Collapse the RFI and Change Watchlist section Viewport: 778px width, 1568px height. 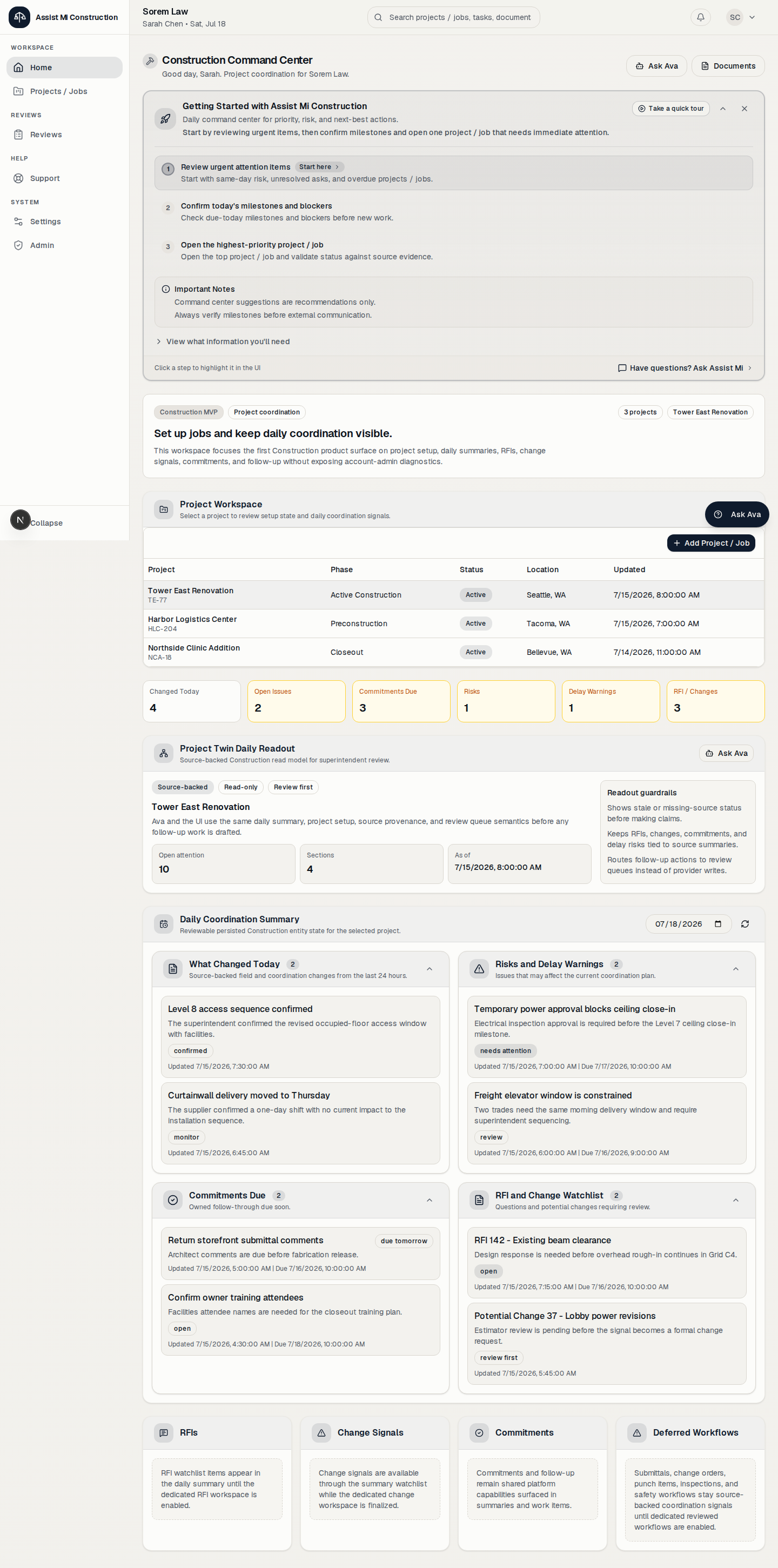tap(735, 1201)
